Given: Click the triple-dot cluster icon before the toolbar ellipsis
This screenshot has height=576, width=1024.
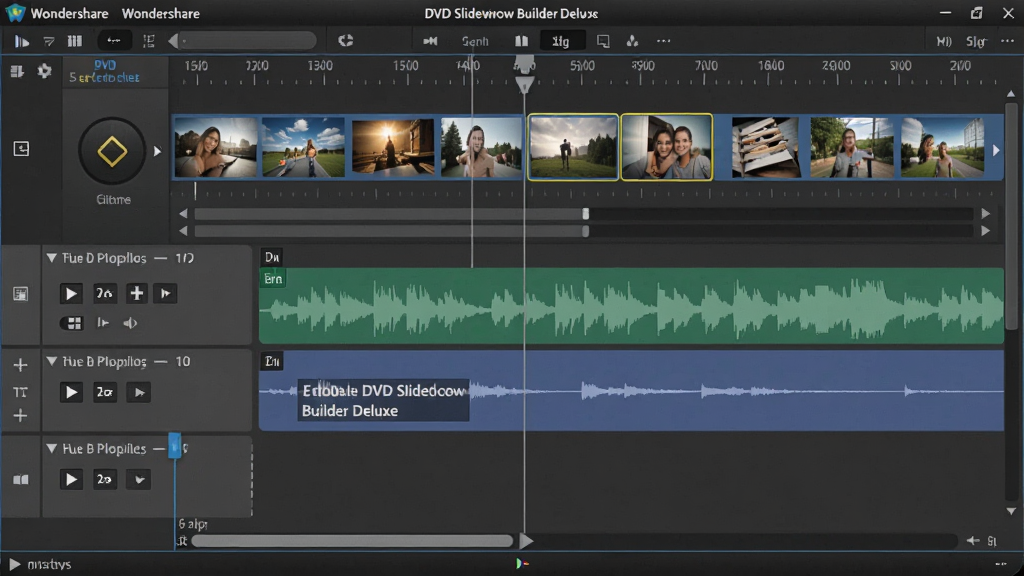Looking at the screenshot, I should [632, 41].
